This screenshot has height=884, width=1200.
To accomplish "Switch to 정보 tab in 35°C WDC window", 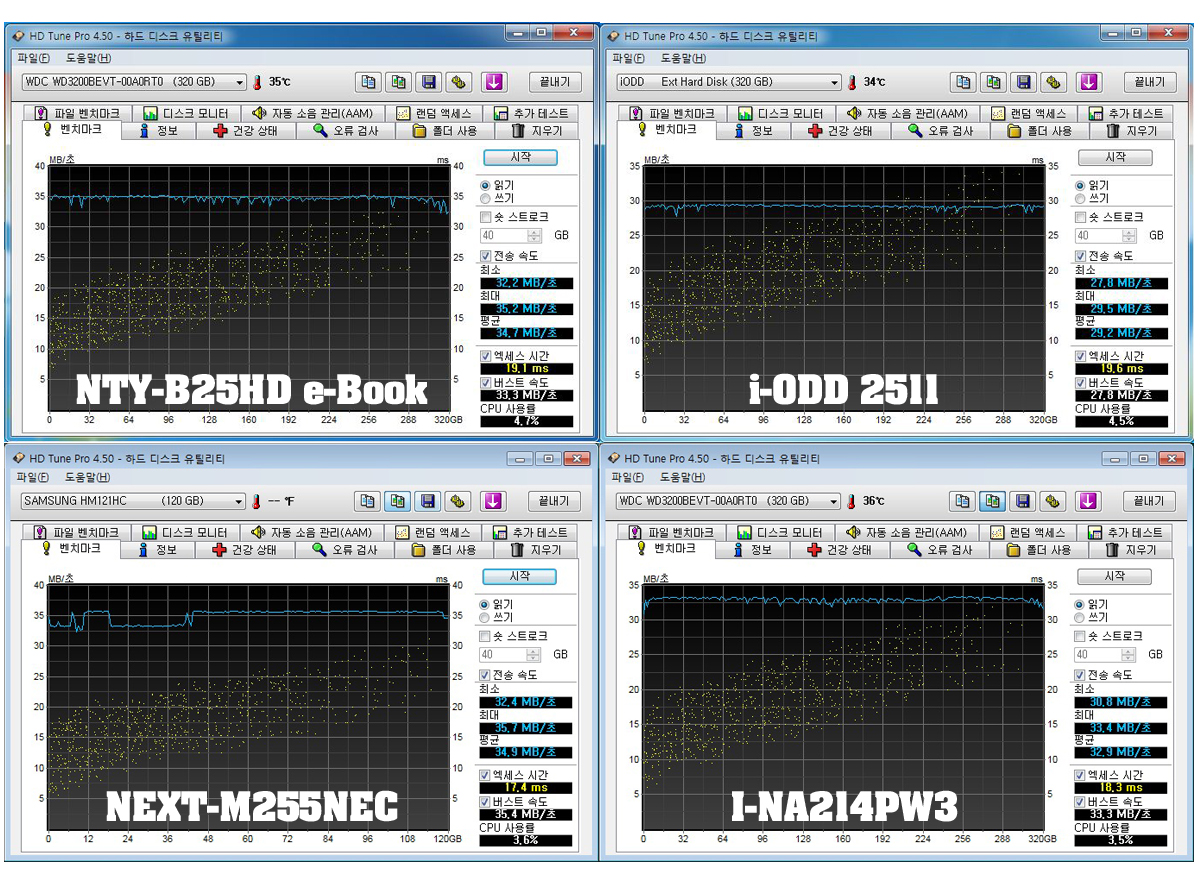I will pos(159,131).
